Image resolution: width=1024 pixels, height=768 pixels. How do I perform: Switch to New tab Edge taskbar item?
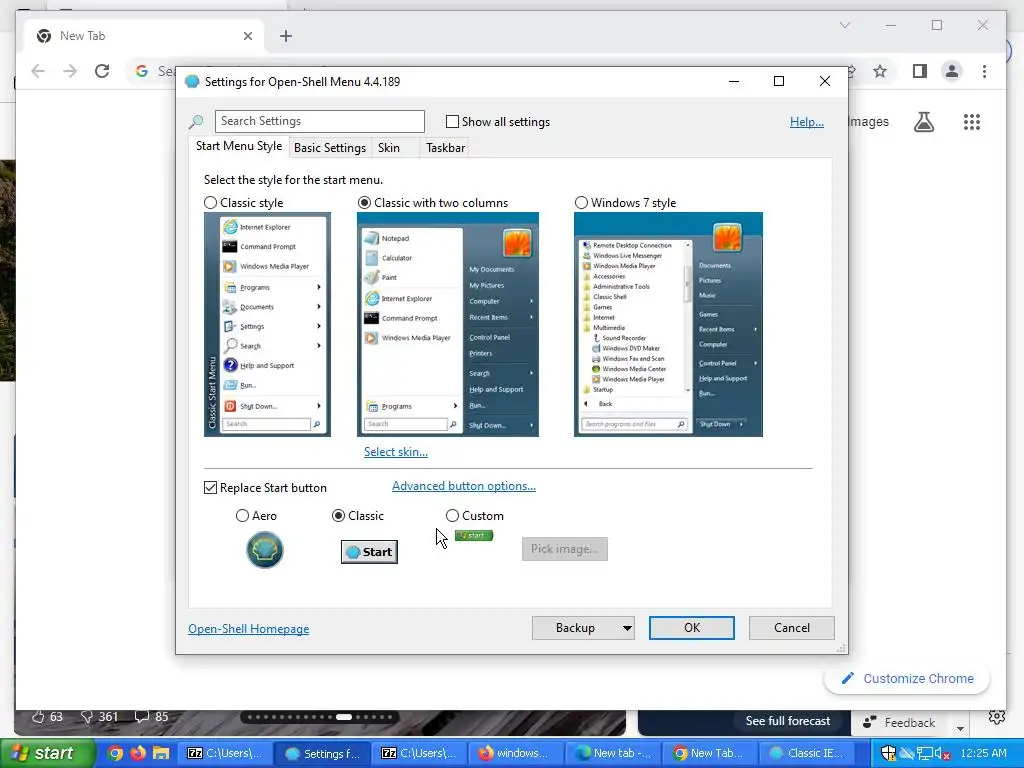tap(613, 753)
